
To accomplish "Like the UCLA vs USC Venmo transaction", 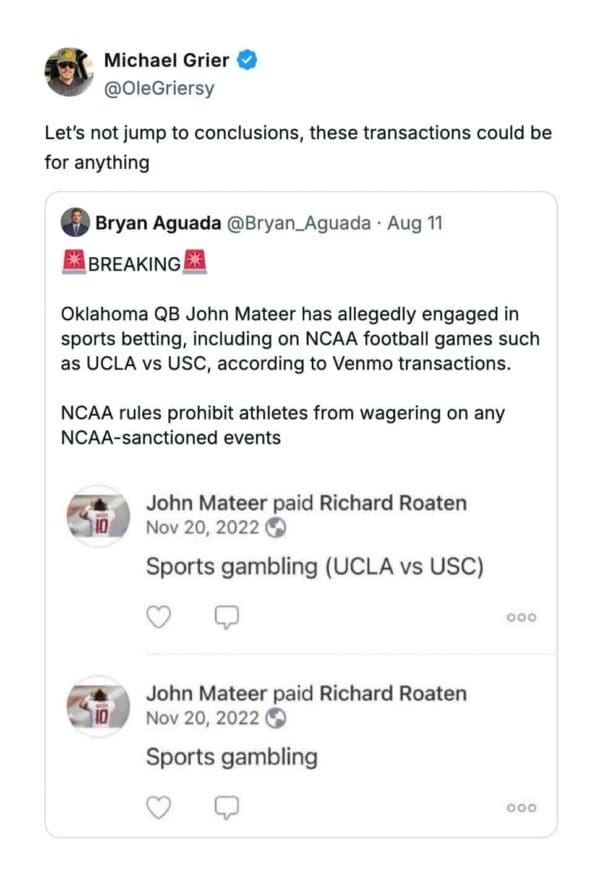I will [x=159, y=617].
